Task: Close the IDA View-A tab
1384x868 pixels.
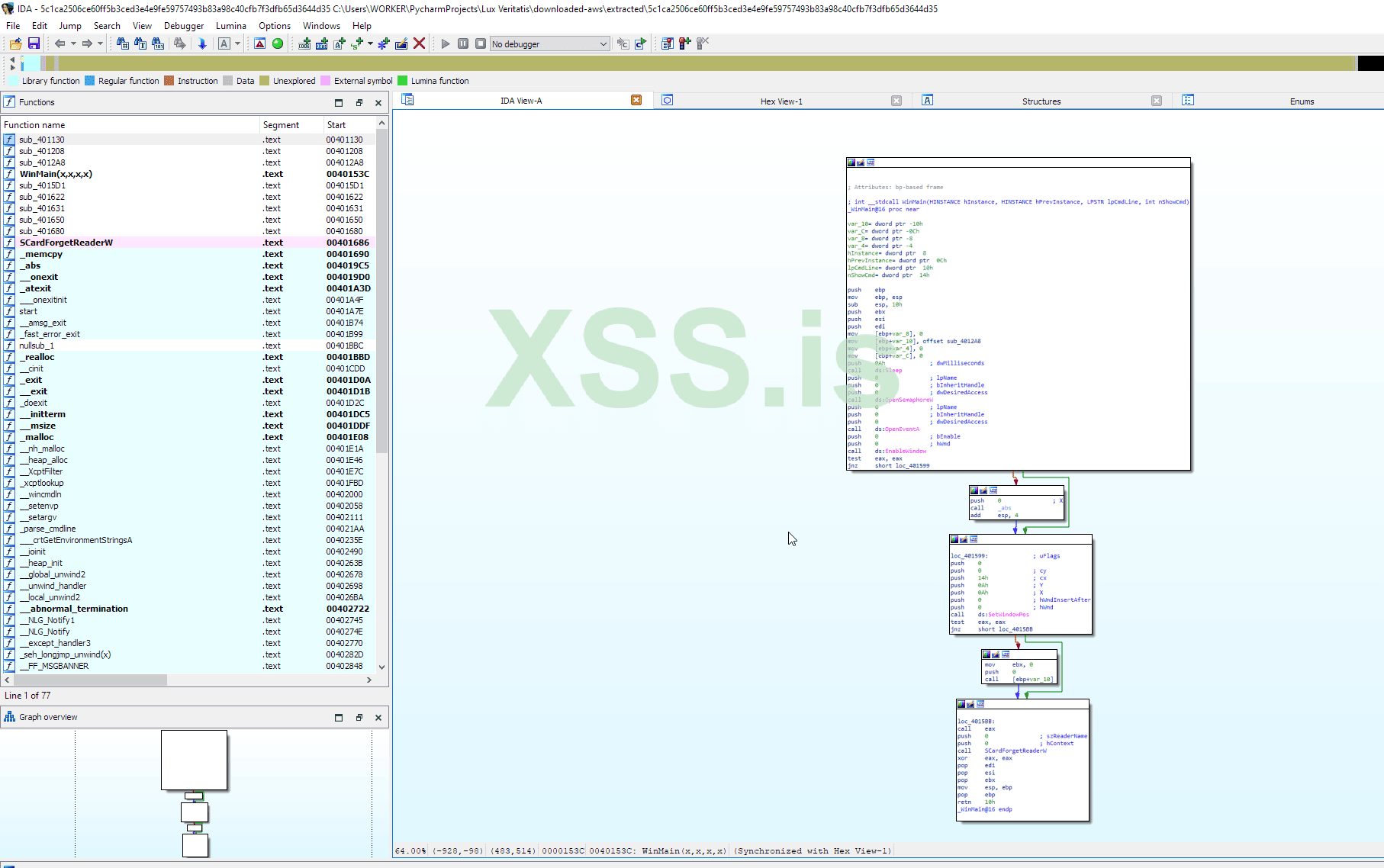Action: (636, 100)
